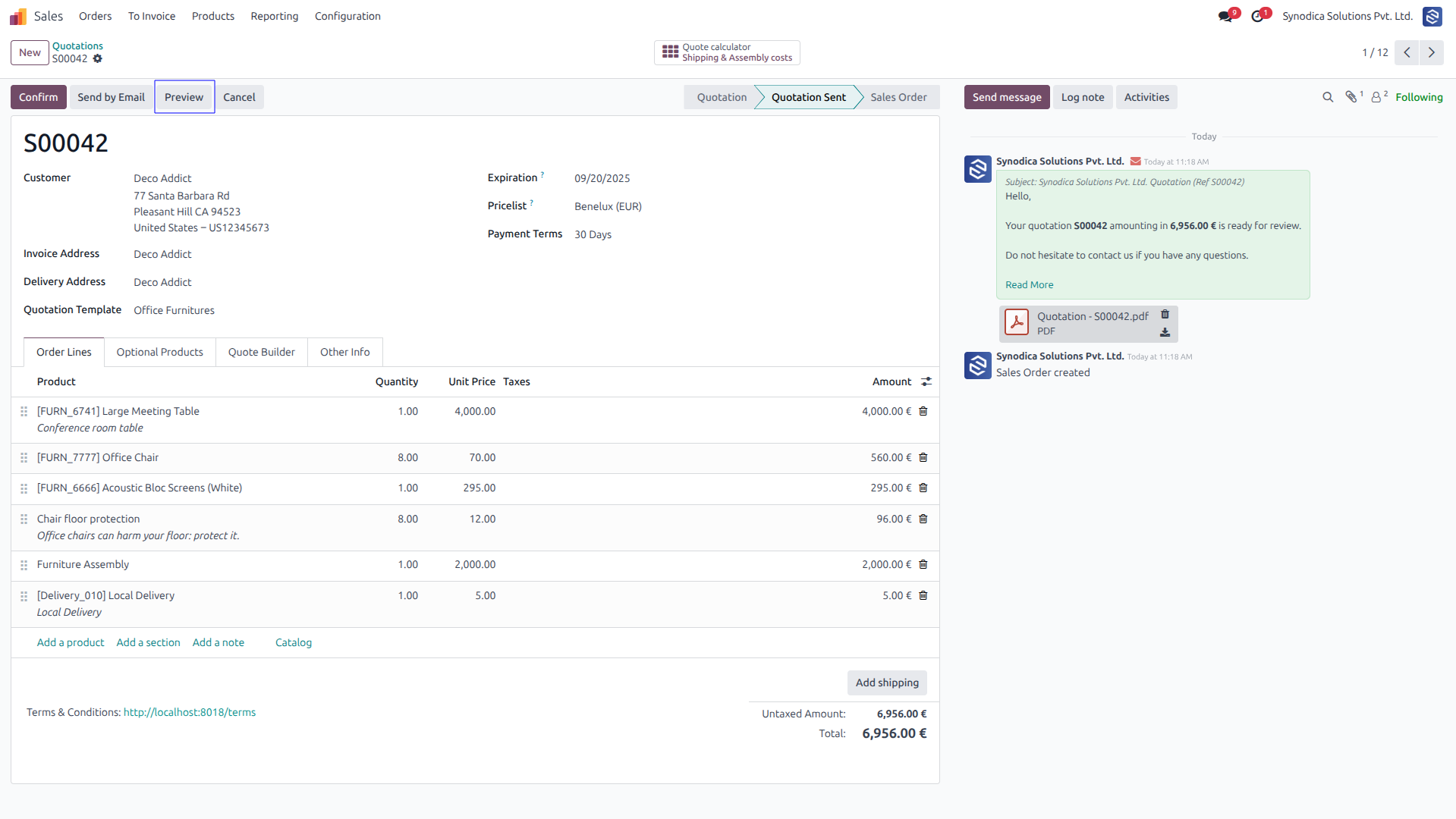Click drag handle of Furniture Assembly row
The height and width of the screenshot is (819, 1456).
tap(24, 564)
